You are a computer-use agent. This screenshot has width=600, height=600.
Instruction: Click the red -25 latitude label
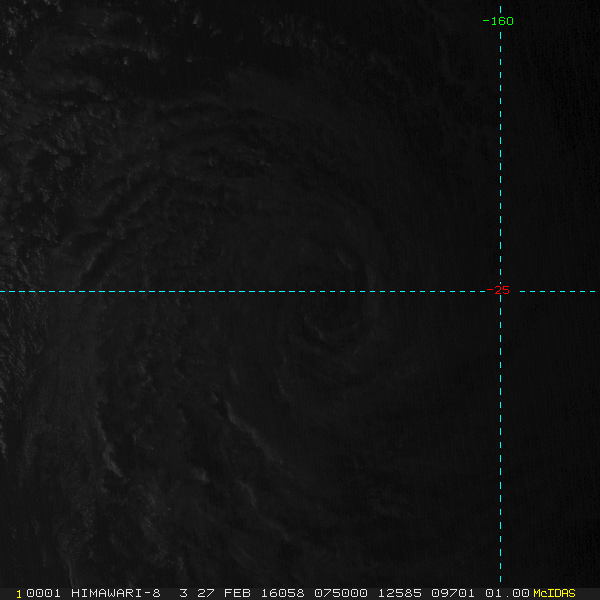click(498, 290)
